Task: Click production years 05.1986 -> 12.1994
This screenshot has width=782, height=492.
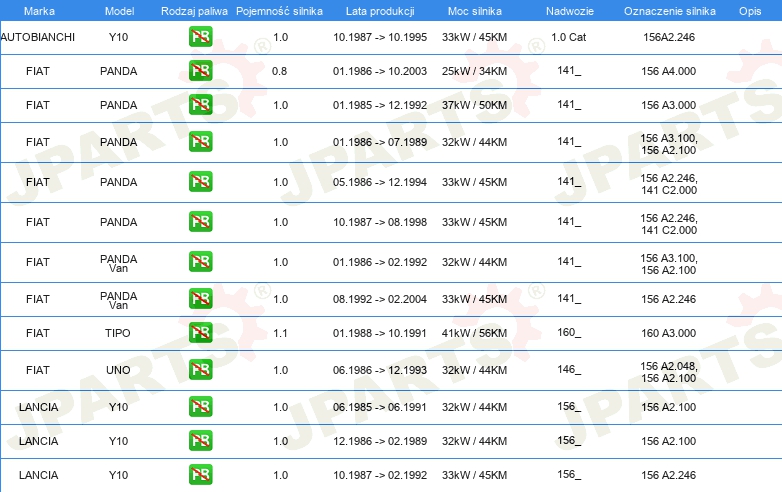Action: [380, 182]
